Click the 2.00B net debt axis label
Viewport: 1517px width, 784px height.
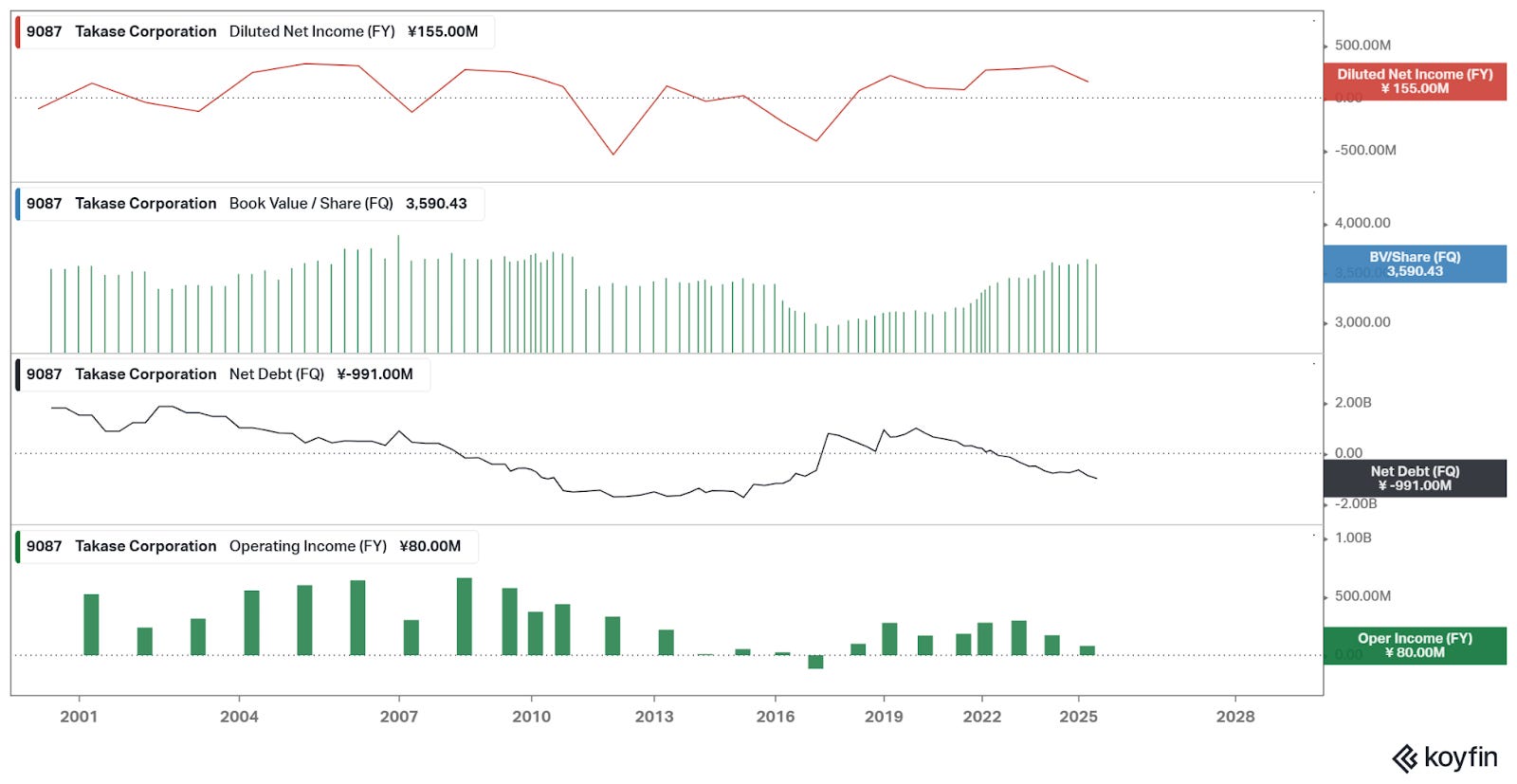coord(1353,403)
